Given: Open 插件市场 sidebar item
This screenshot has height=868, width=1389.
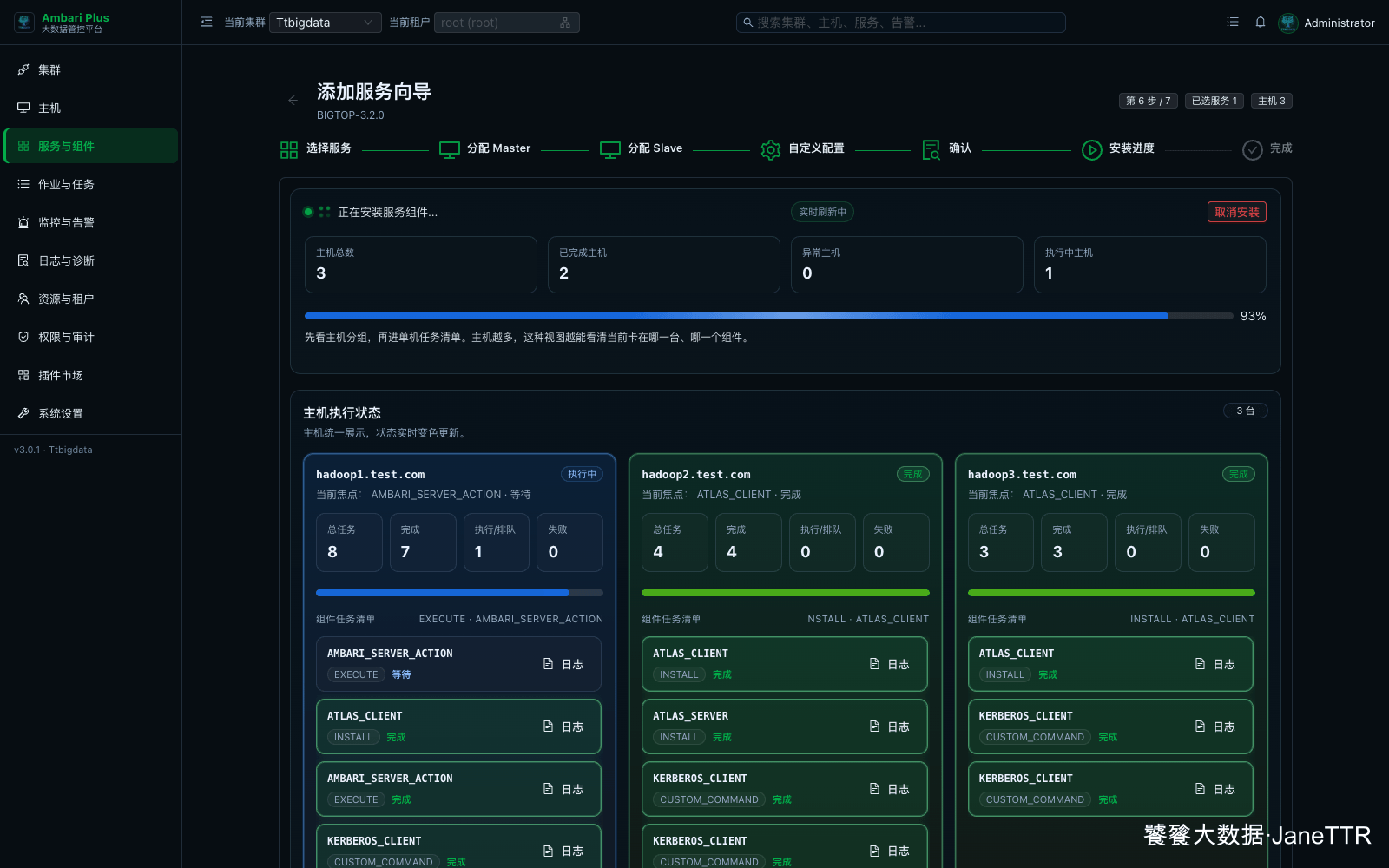Looking at the screenshot, I should point(91,375).
